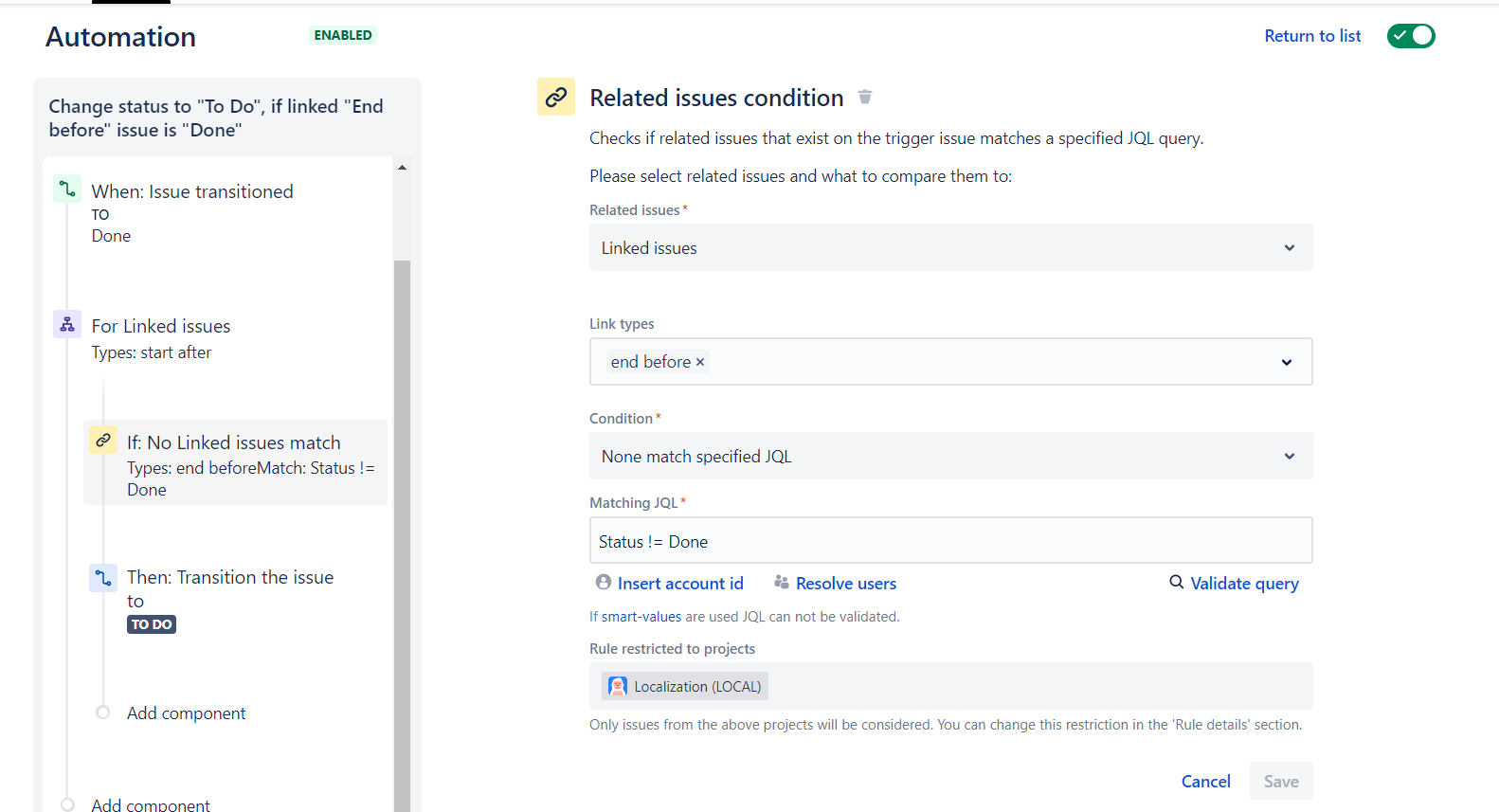This screenshot has width=1499, height=812.
Task: Click the linked issues condition chain icon
Action: (x=103, y=441)
